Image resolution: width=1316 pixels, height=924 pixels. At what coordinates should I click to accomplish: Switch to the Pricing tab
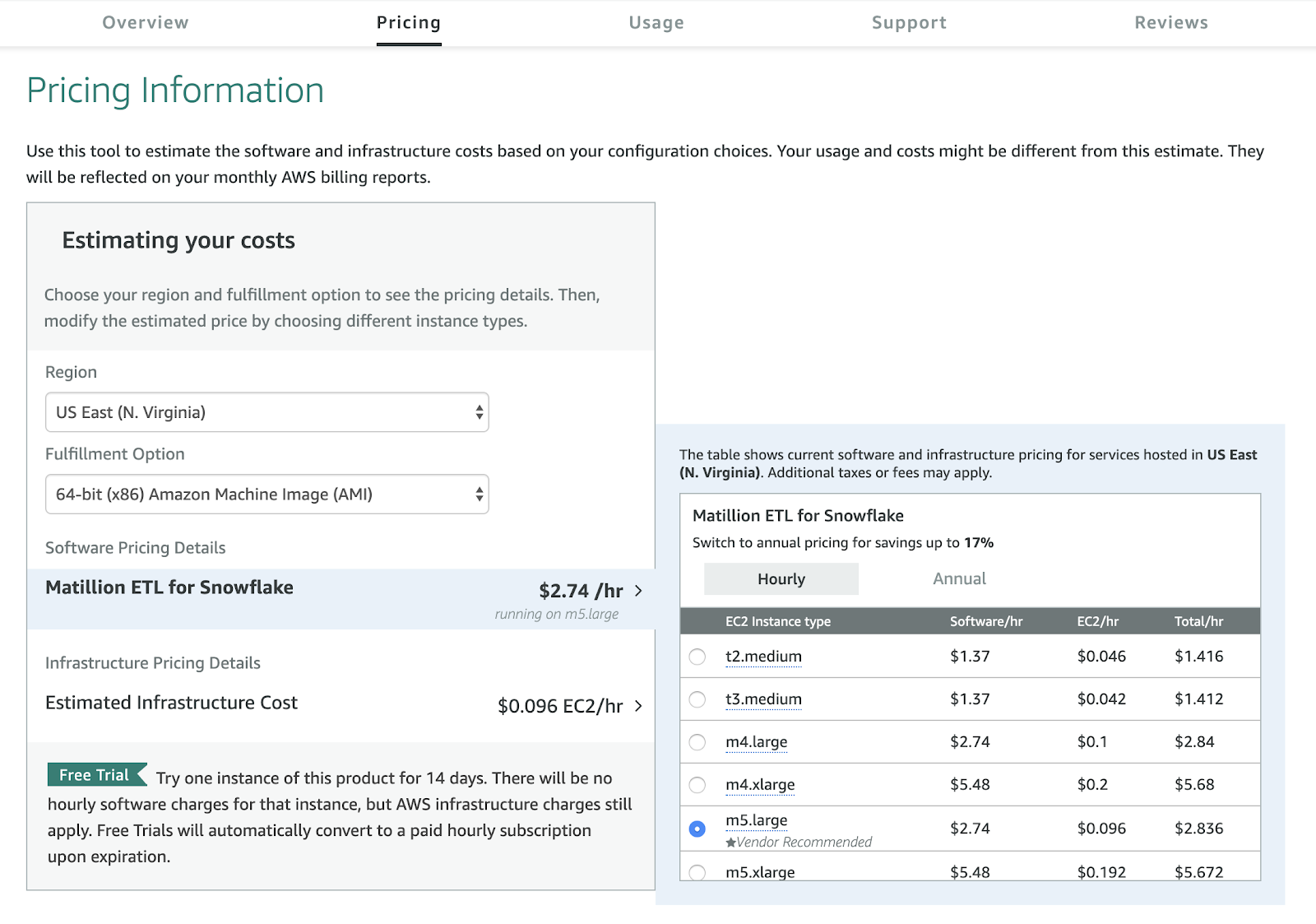tap(409, 23)
